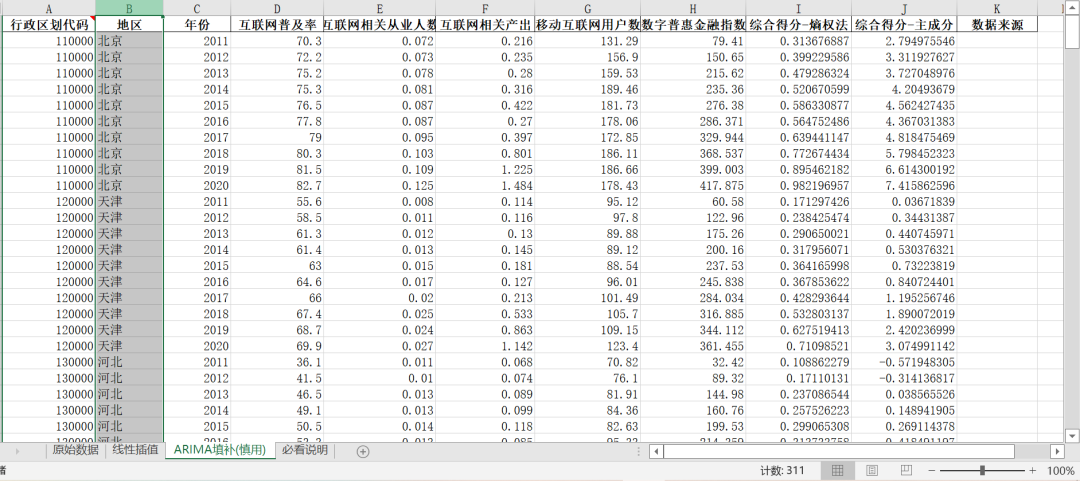
Task: Click the 互联网相关产出 header cell
Action: (x=485, y=25)
